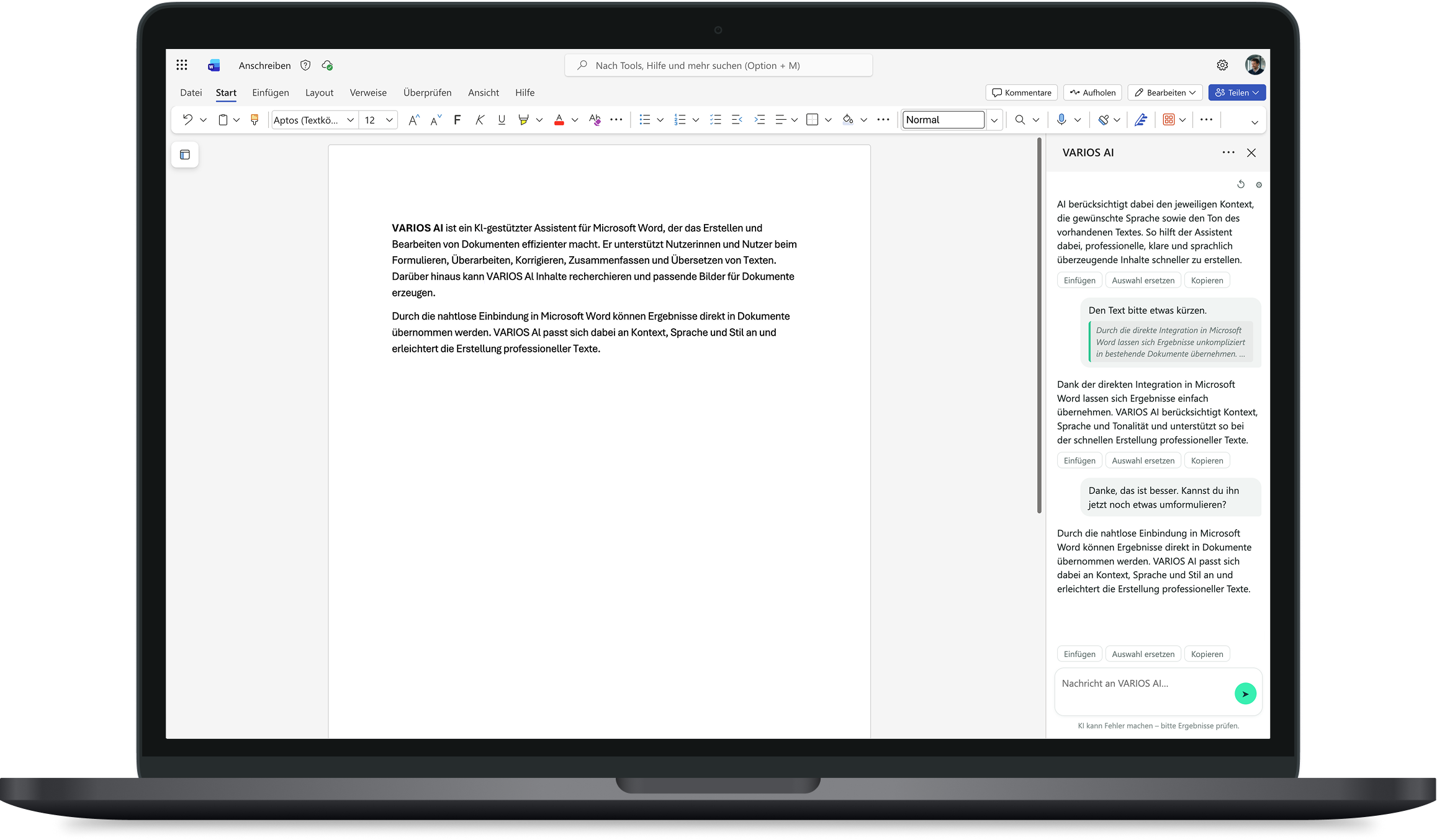This screenshot has height=840, width=1437.
Task: Switch to the Einfügen tab
Action: pos(271,92)
